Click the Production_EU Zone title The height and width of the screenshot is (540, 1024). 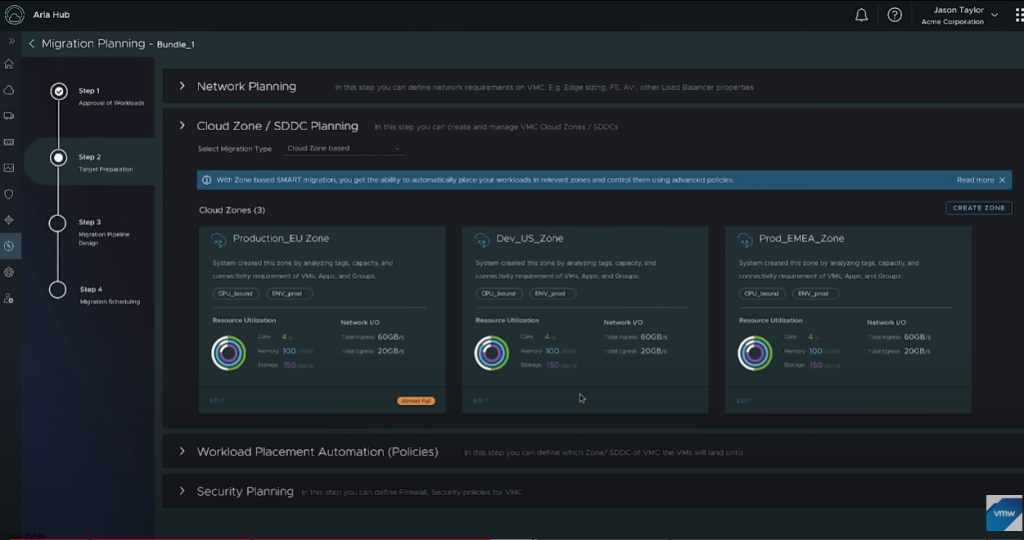pyautogui.click(x=281, y=238)
